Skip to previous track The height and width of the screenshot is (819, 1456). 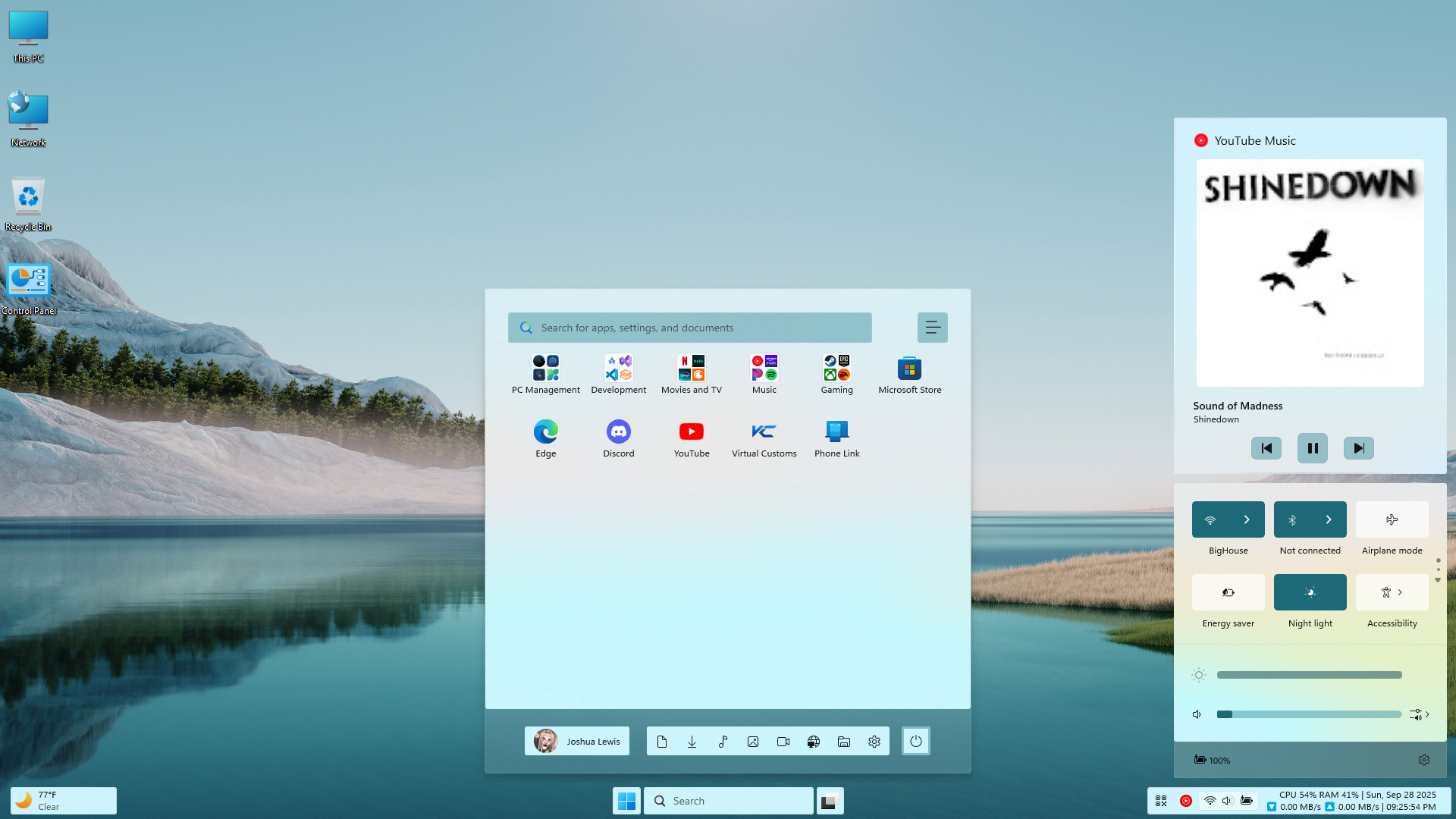pos(1266,448)
